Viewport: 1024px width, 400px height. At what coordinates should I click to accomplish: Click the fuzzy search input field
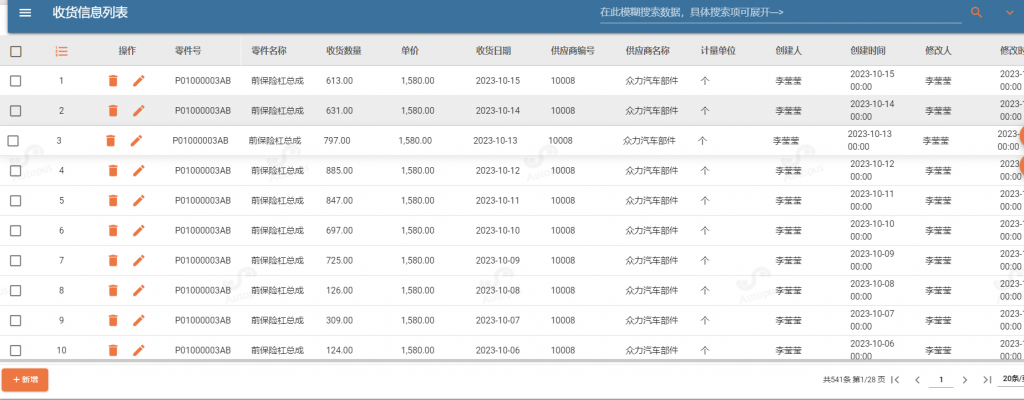780,12
